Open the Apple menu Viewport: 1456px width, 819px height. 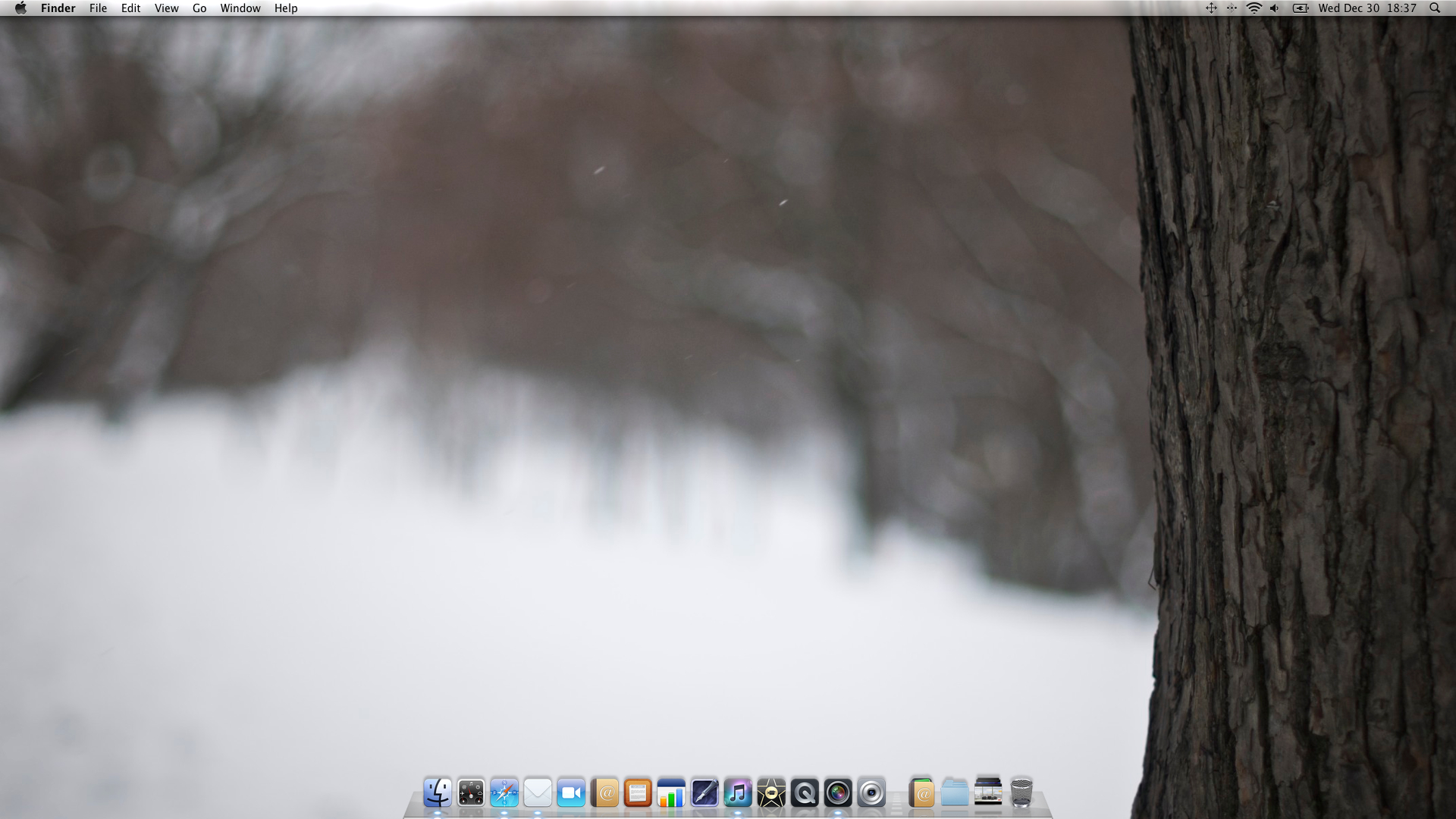20,8
